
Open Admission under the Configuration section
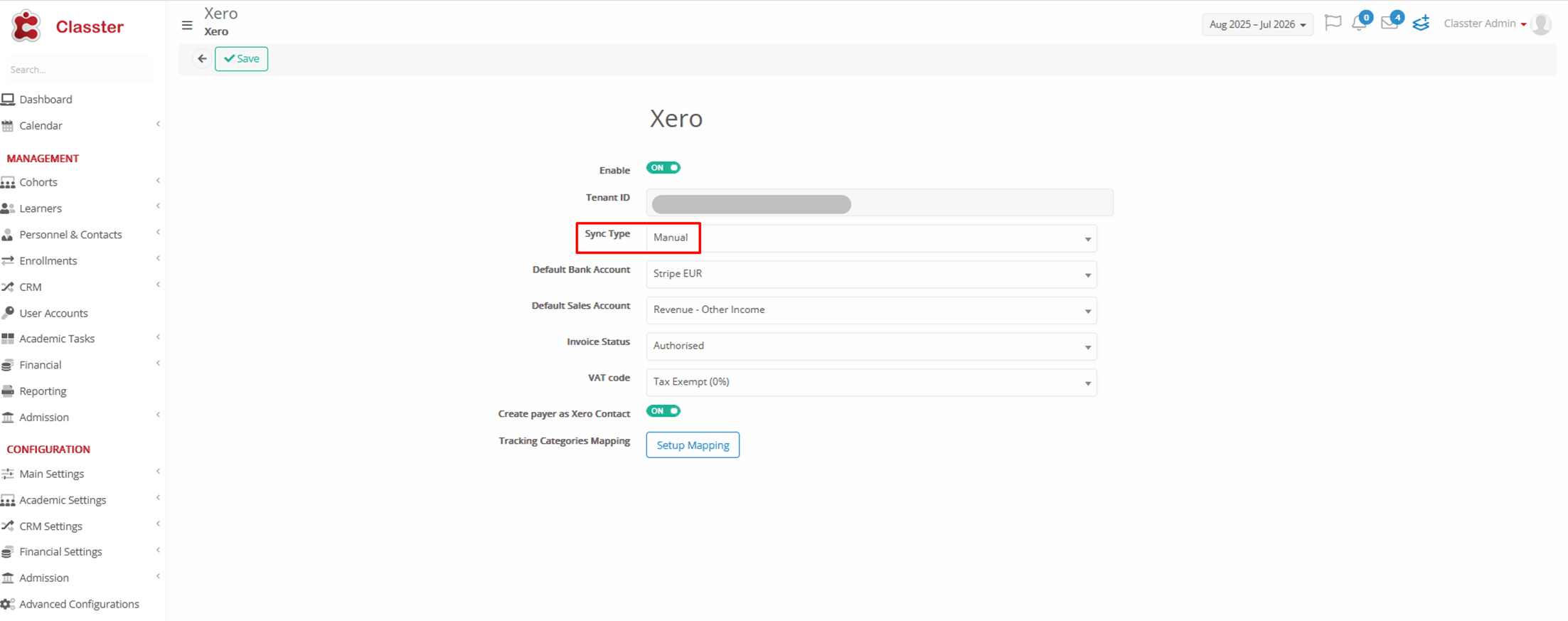coord(44,578)
